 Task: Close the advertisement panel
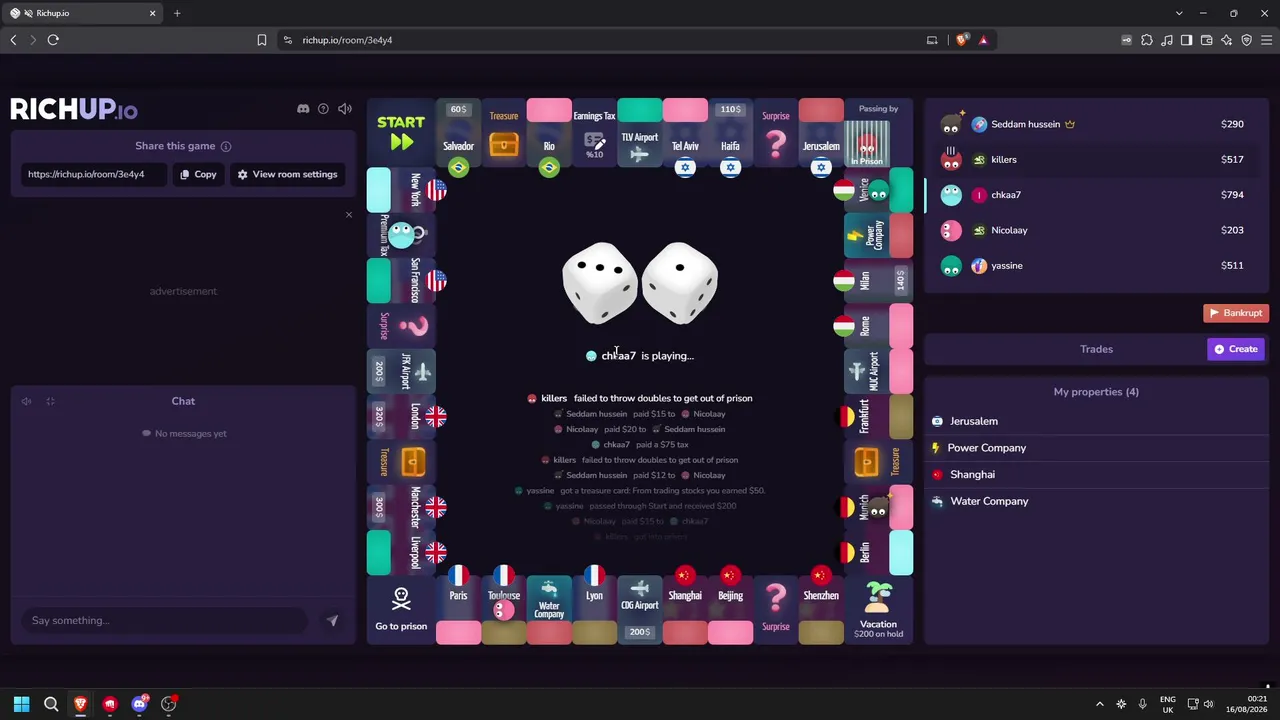(349, 215)
